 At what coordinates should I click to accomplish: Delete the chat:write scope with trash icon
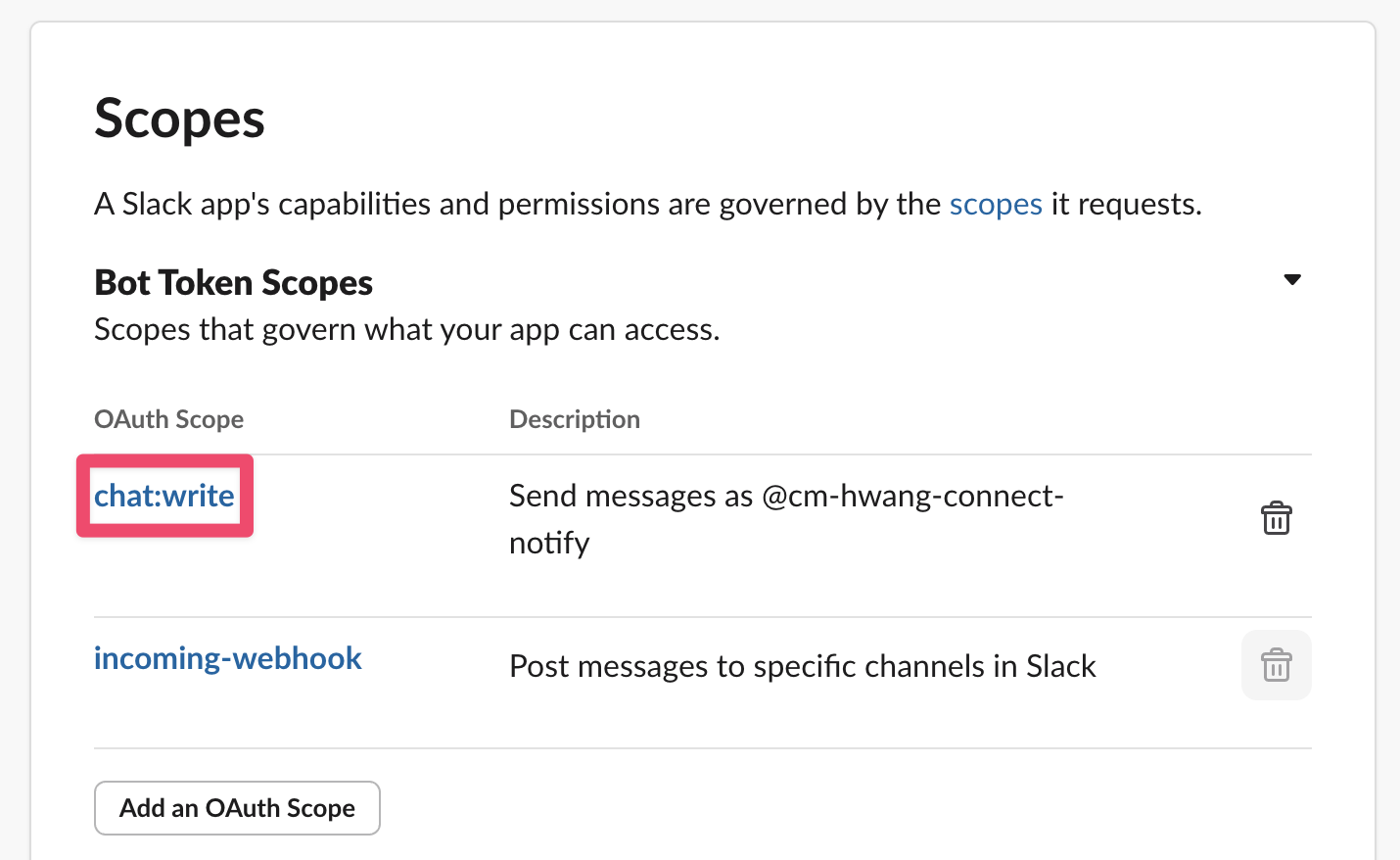click(x=1276, y=518)
